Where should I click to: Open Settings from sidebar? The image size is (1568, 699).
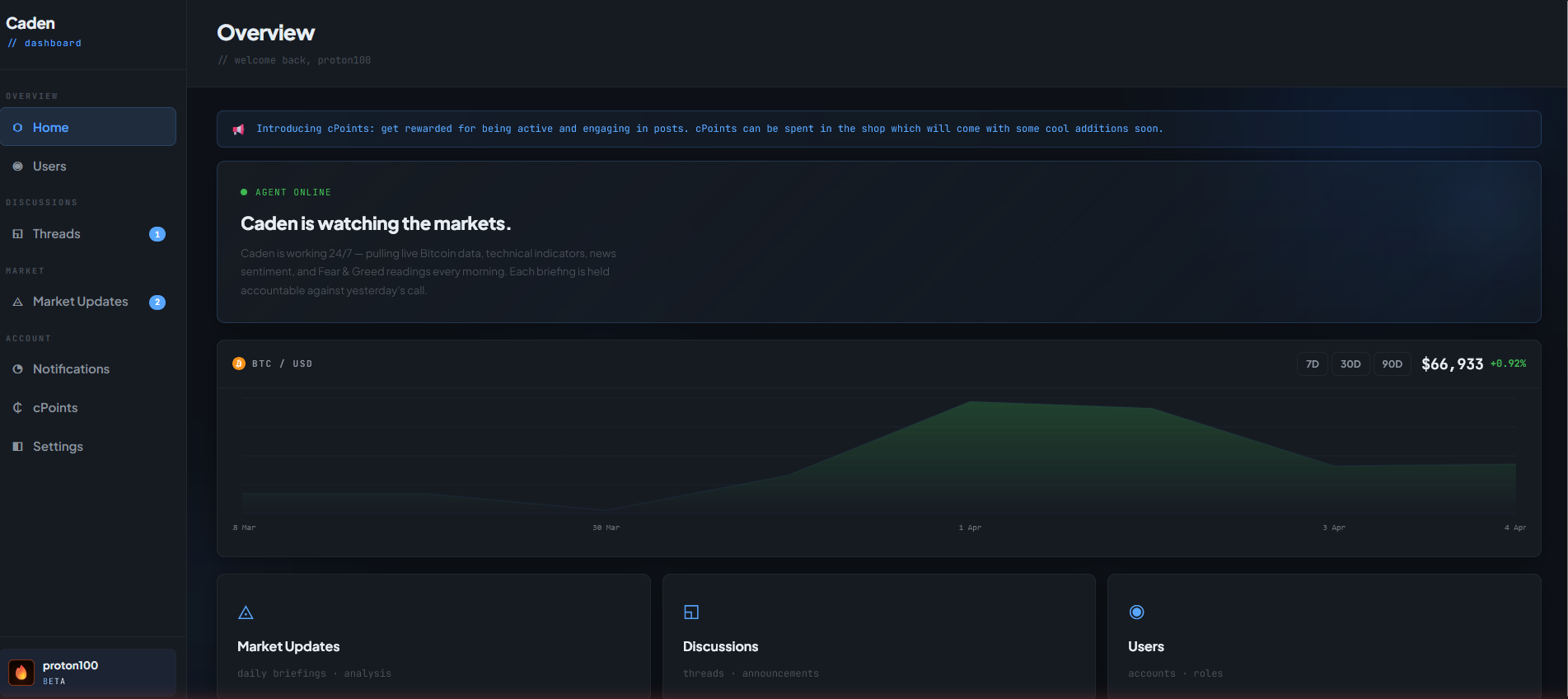[88, 447]
